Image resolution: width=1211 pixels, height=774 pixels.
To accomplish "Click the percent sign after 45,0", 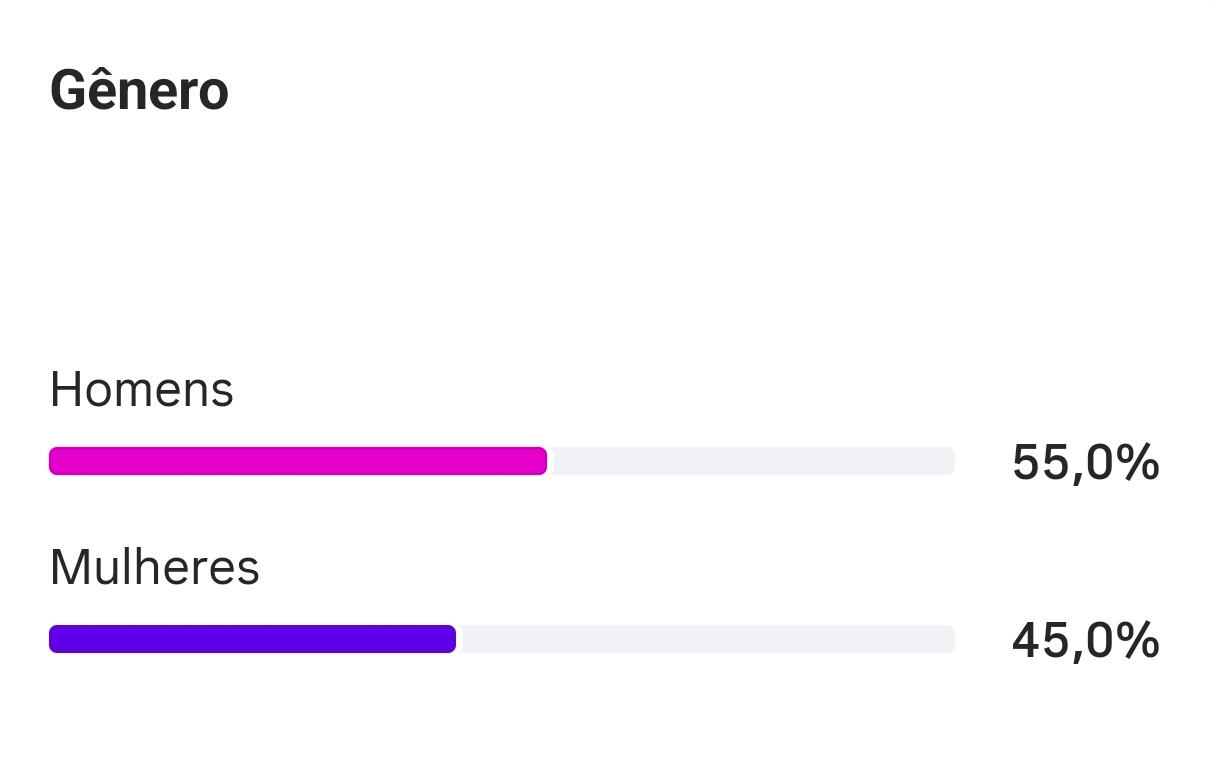I will 1140,641.
